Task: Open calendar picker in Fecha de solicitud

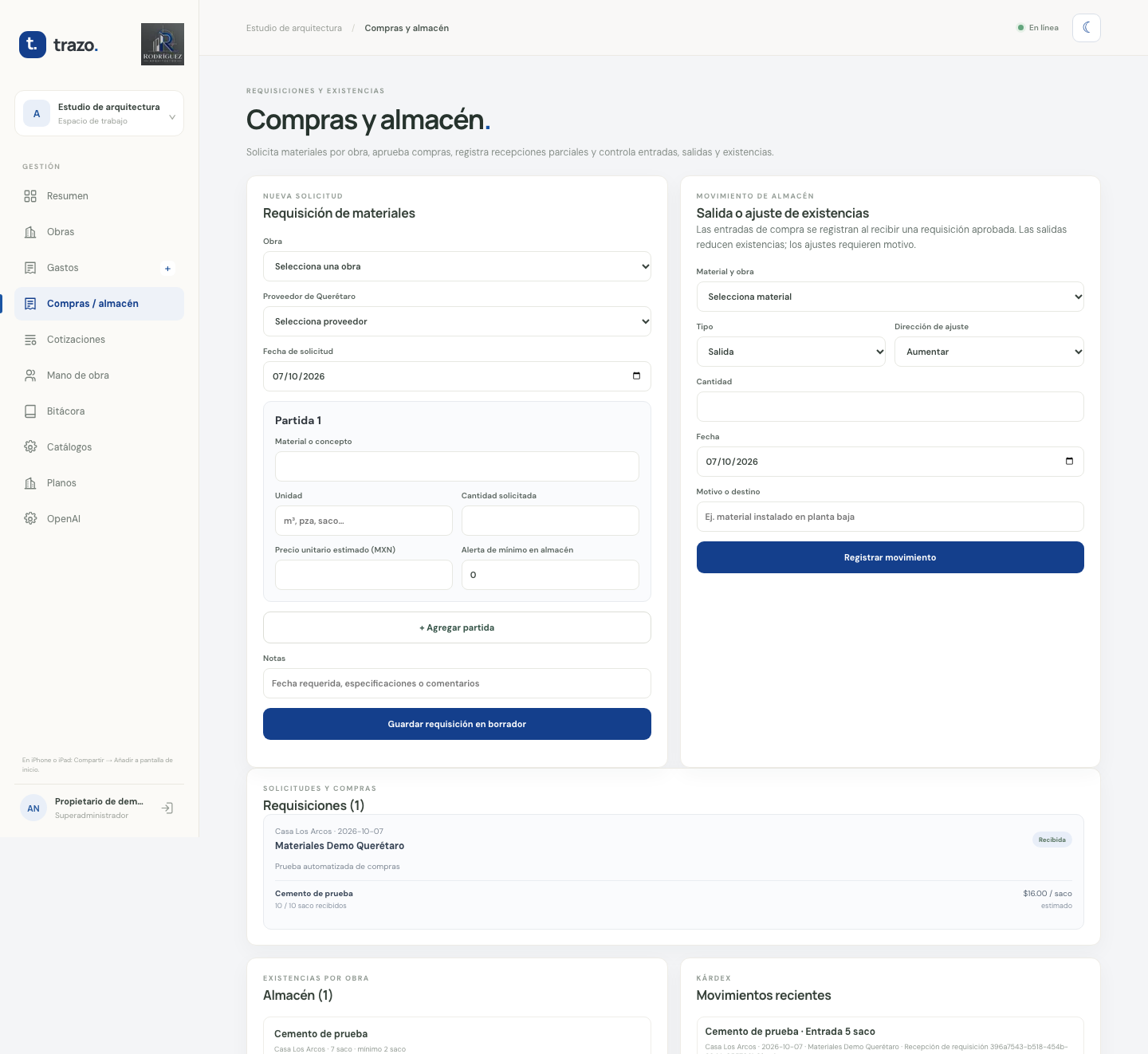Action: (x=636, y=376)
